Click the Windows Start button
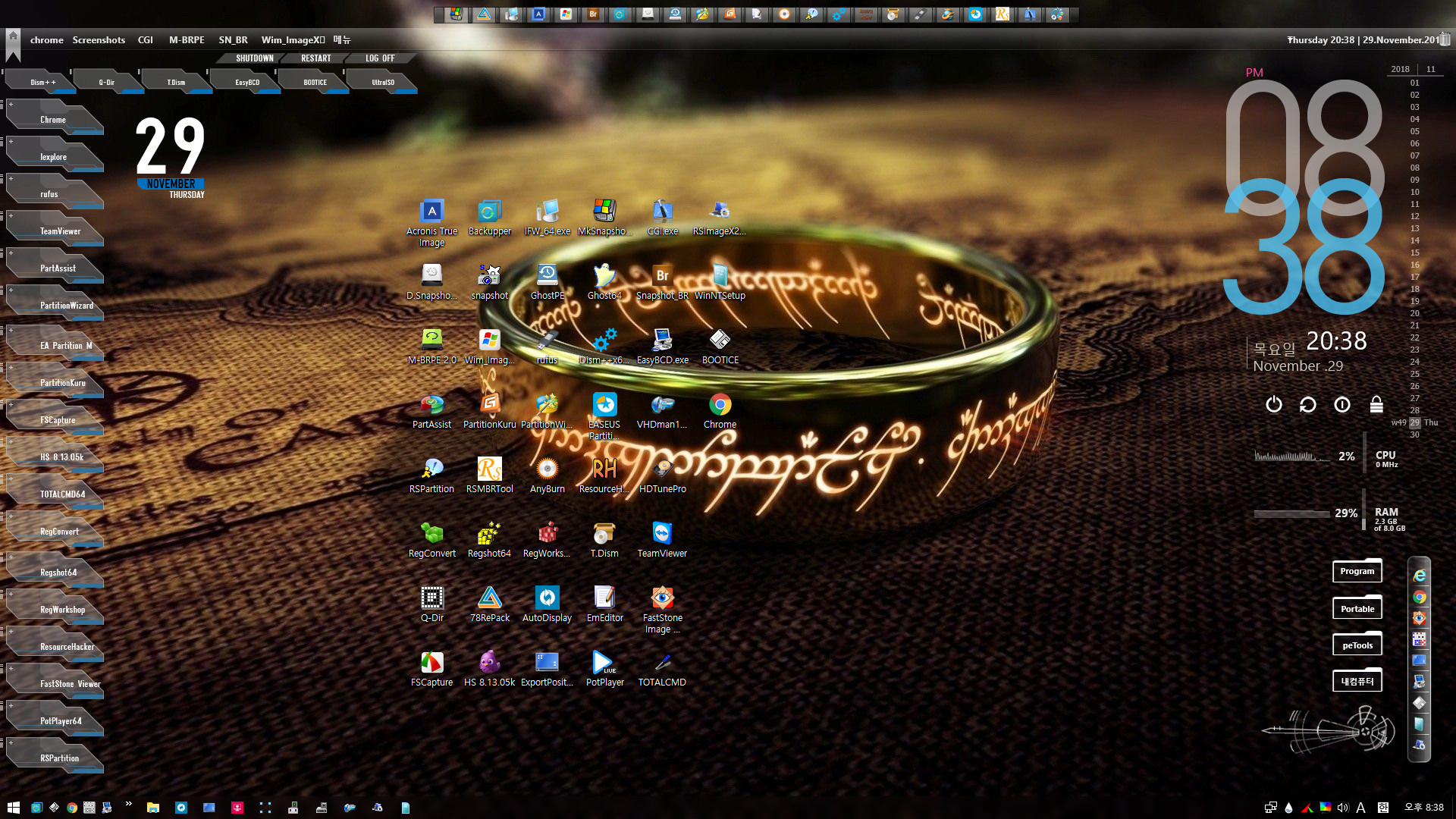The height and width of the screenshot is (819, 1456). 13,808
